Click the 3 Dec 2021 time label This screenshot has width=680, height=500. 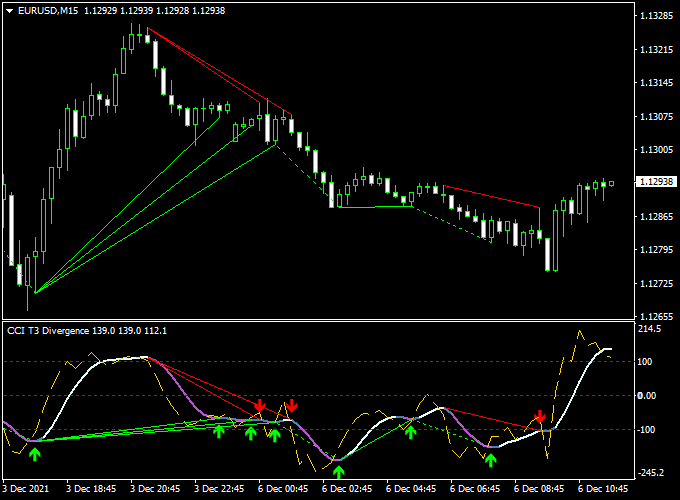click(x=26, y=489)
